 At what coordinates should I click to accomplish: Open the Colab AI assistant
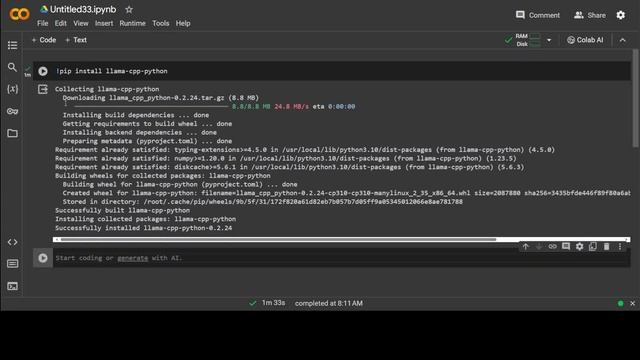(585, 40)
